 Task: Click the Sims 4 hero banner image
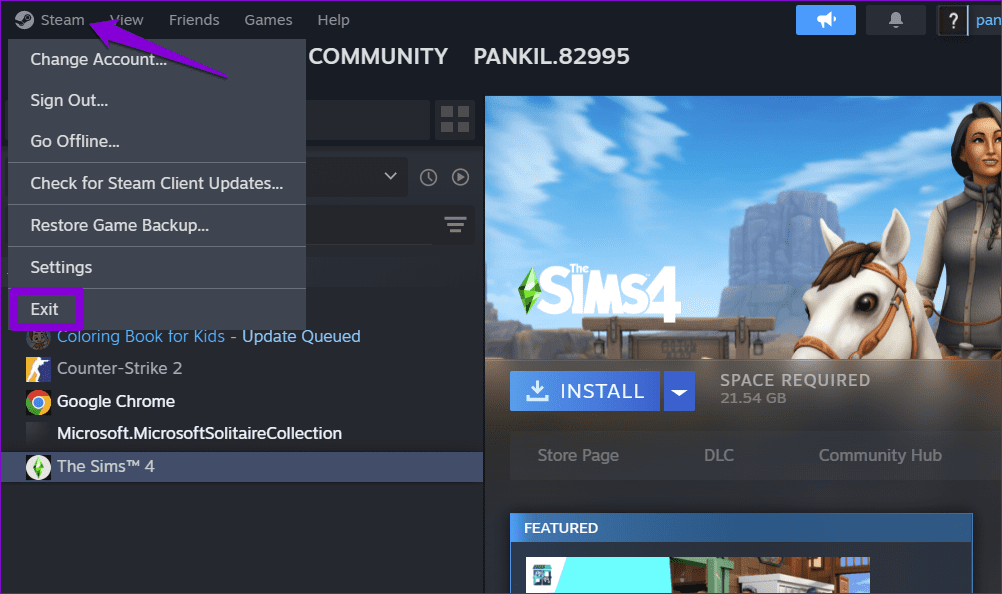[743, 227]
